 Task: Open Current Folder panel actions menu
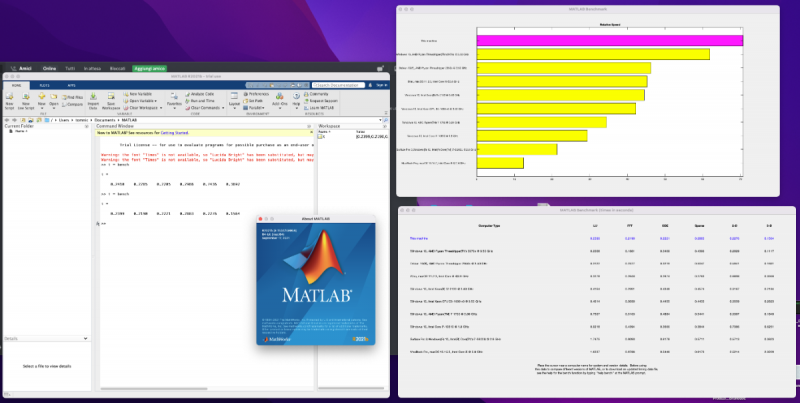(x=87, y=126)
